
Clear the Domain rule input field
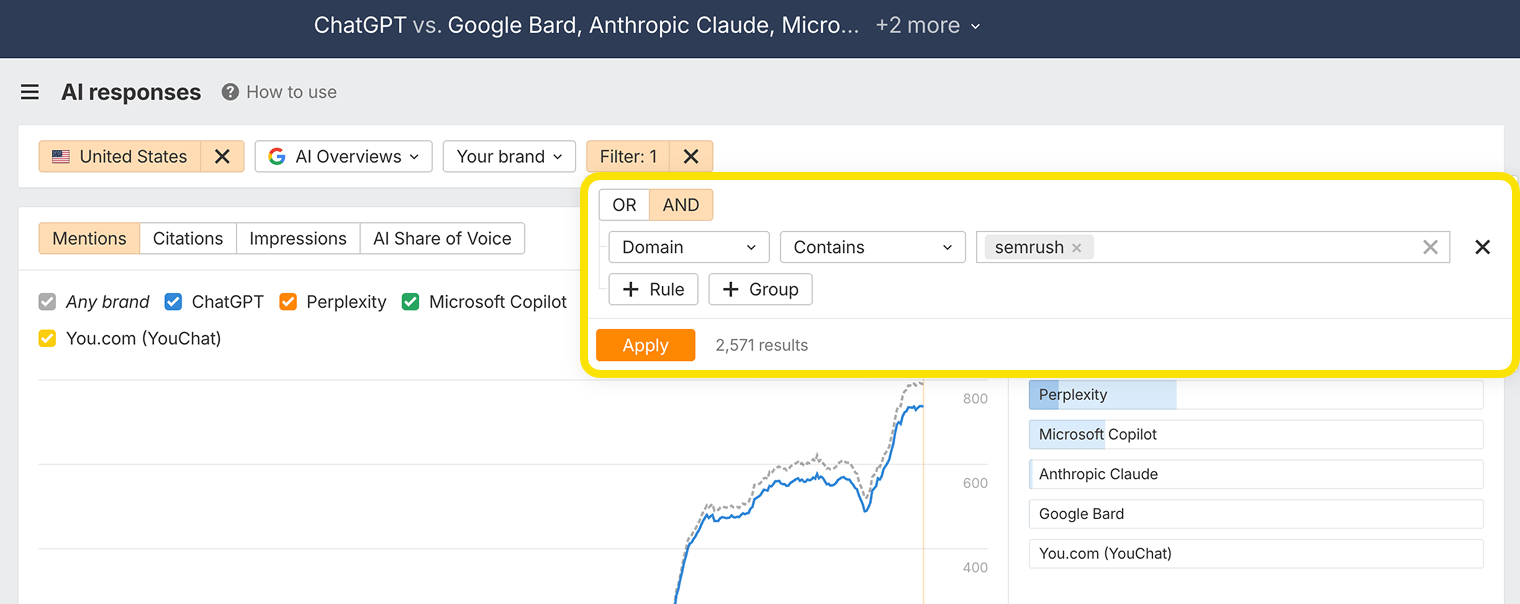tap(1430, 247)
